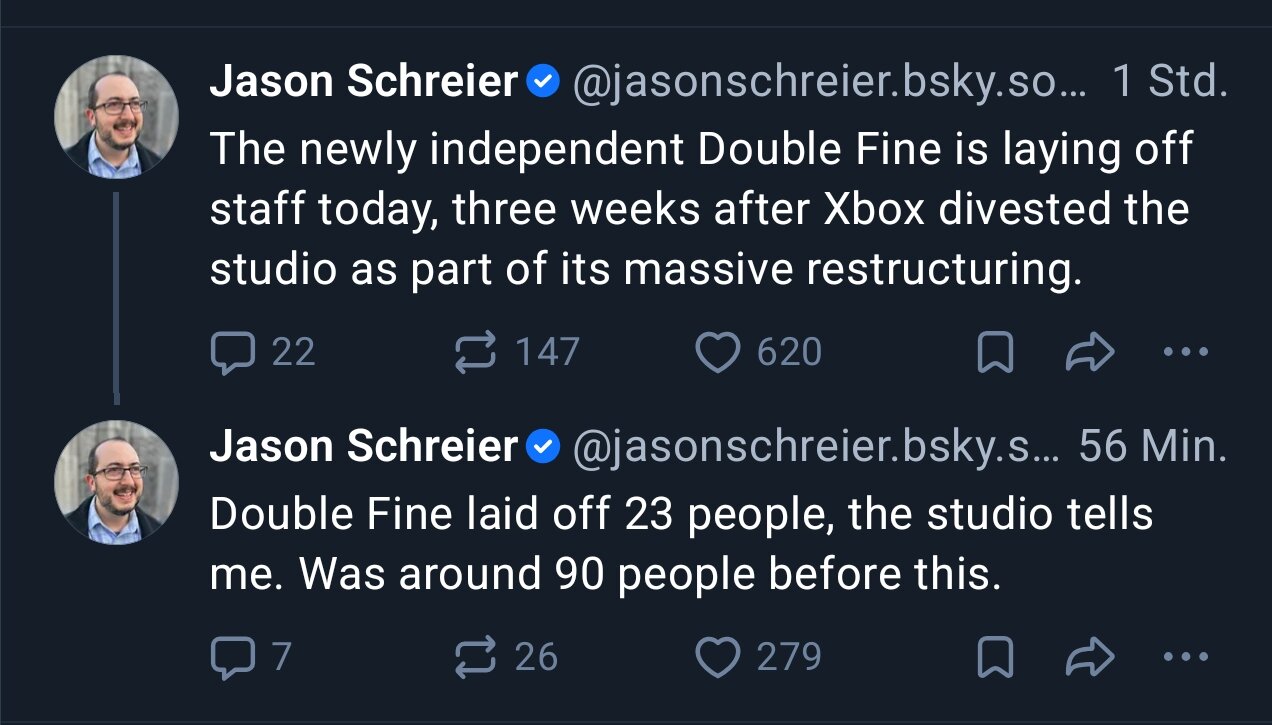
Task: Repost the post with 147 reposts
Action: 516,352
